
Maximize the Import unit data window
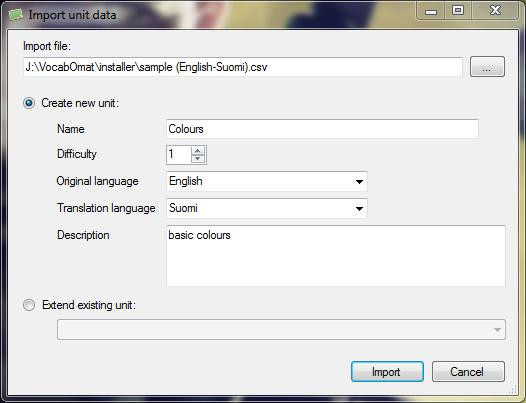(x=458, y=11)
